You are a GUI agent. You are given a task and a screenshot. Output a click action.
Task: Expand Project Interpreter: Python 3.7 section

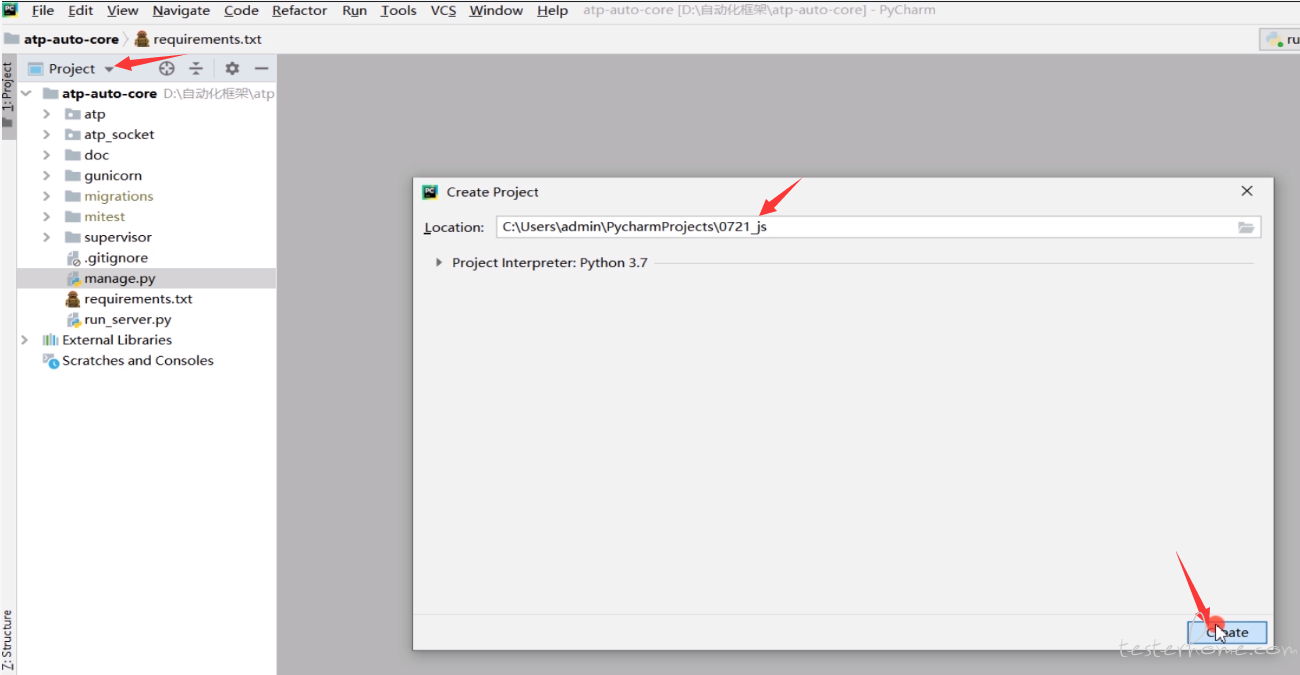[439, 263]
